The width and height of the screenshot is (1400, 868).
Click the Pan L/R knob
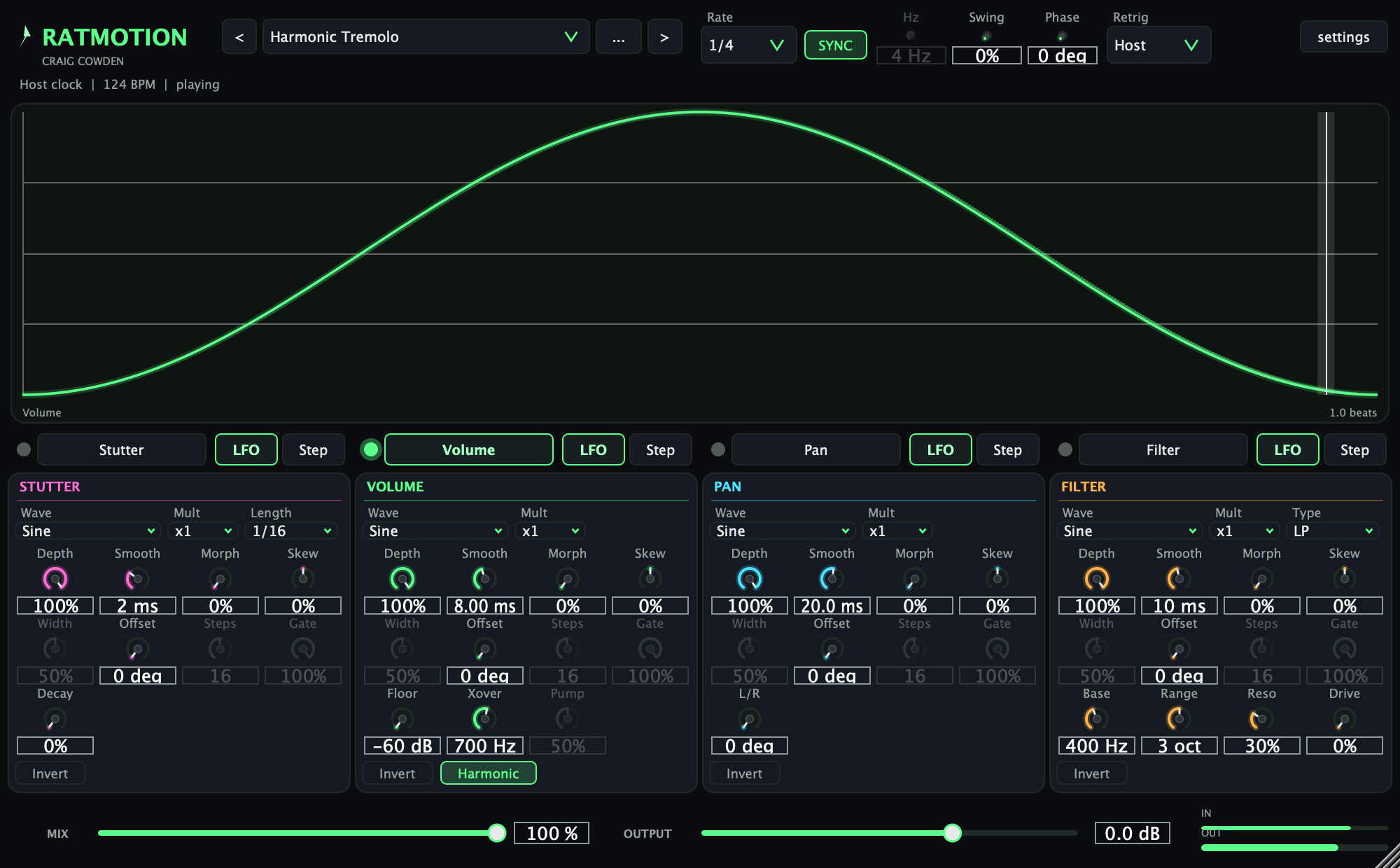click(x=749, y=719)
